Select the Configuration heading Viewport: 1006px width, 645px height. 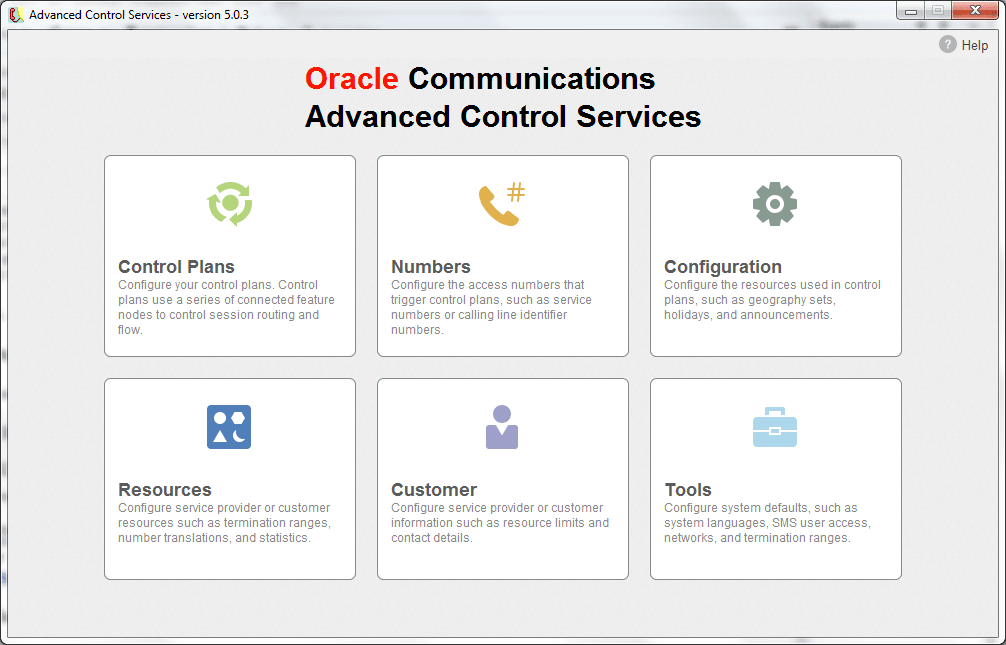[x=722, y=266]
